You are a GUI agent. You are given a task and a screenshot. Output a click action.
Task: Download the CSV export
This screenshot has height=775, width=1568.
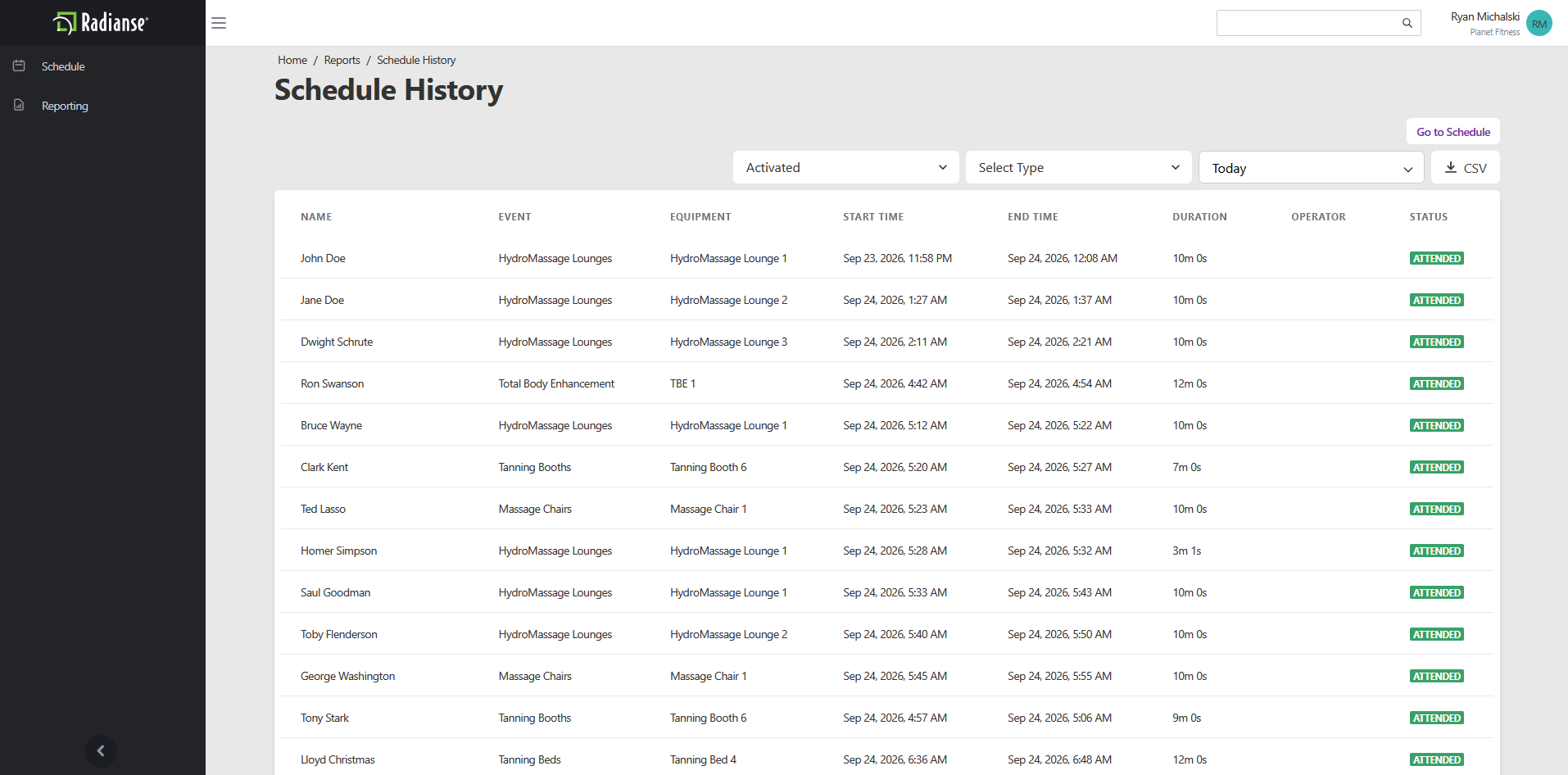[x=1465, y=167]
